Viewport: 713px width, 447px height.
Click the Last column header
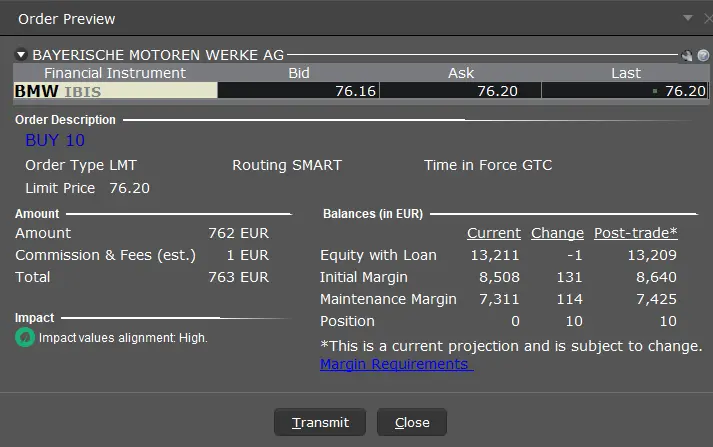(626, 73)
